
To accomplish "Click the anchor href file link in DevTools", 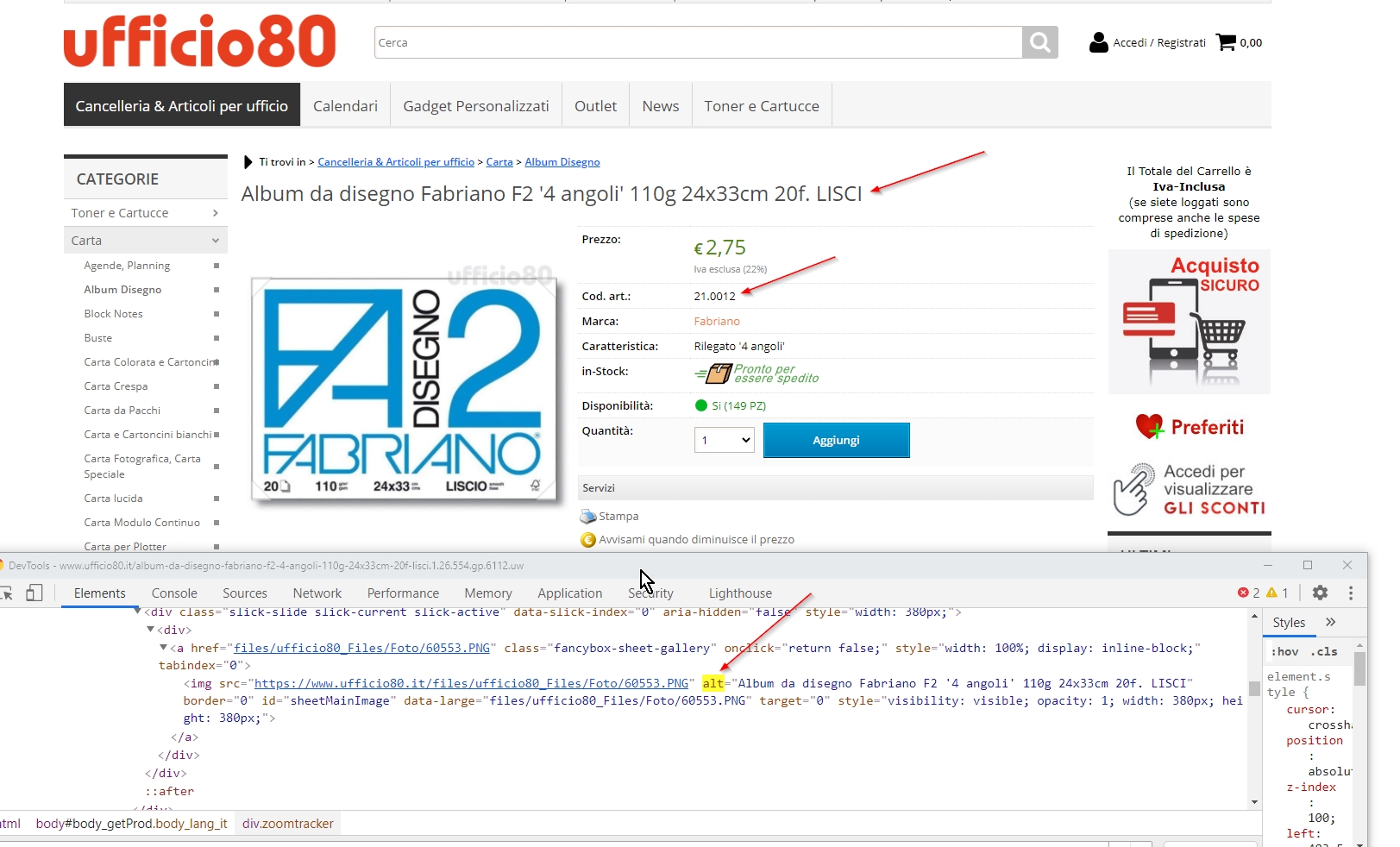I will pos(362,648).
